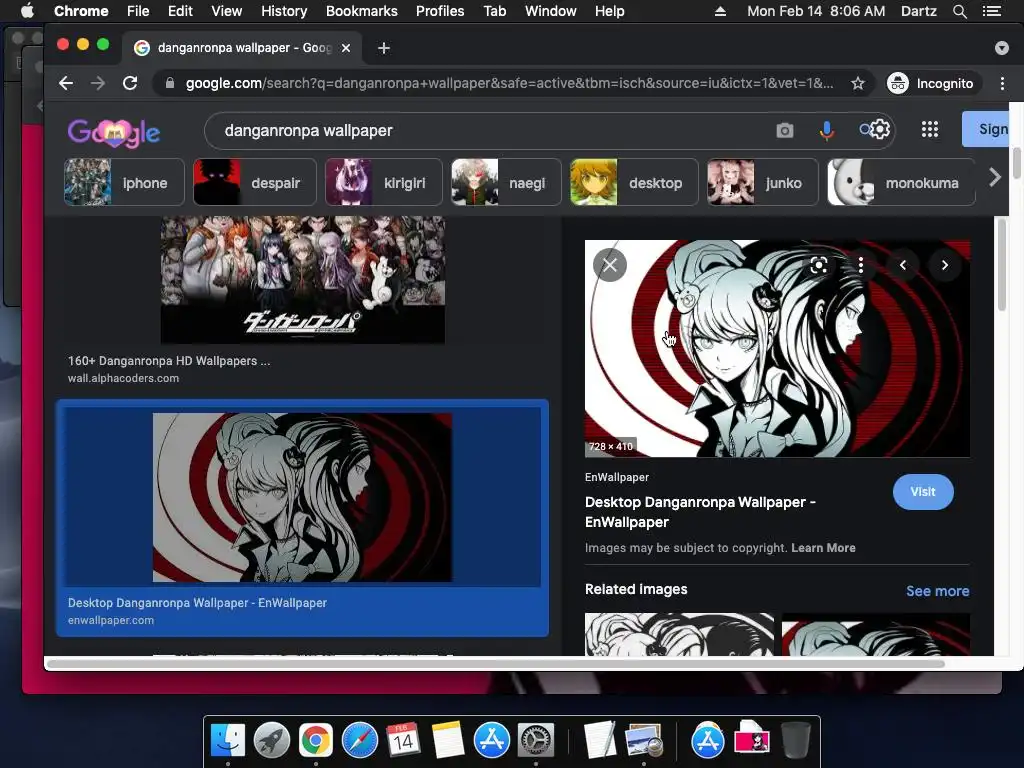1024x768 pixels.
Task: Click the Incognito profile badge
Action: 932,83
